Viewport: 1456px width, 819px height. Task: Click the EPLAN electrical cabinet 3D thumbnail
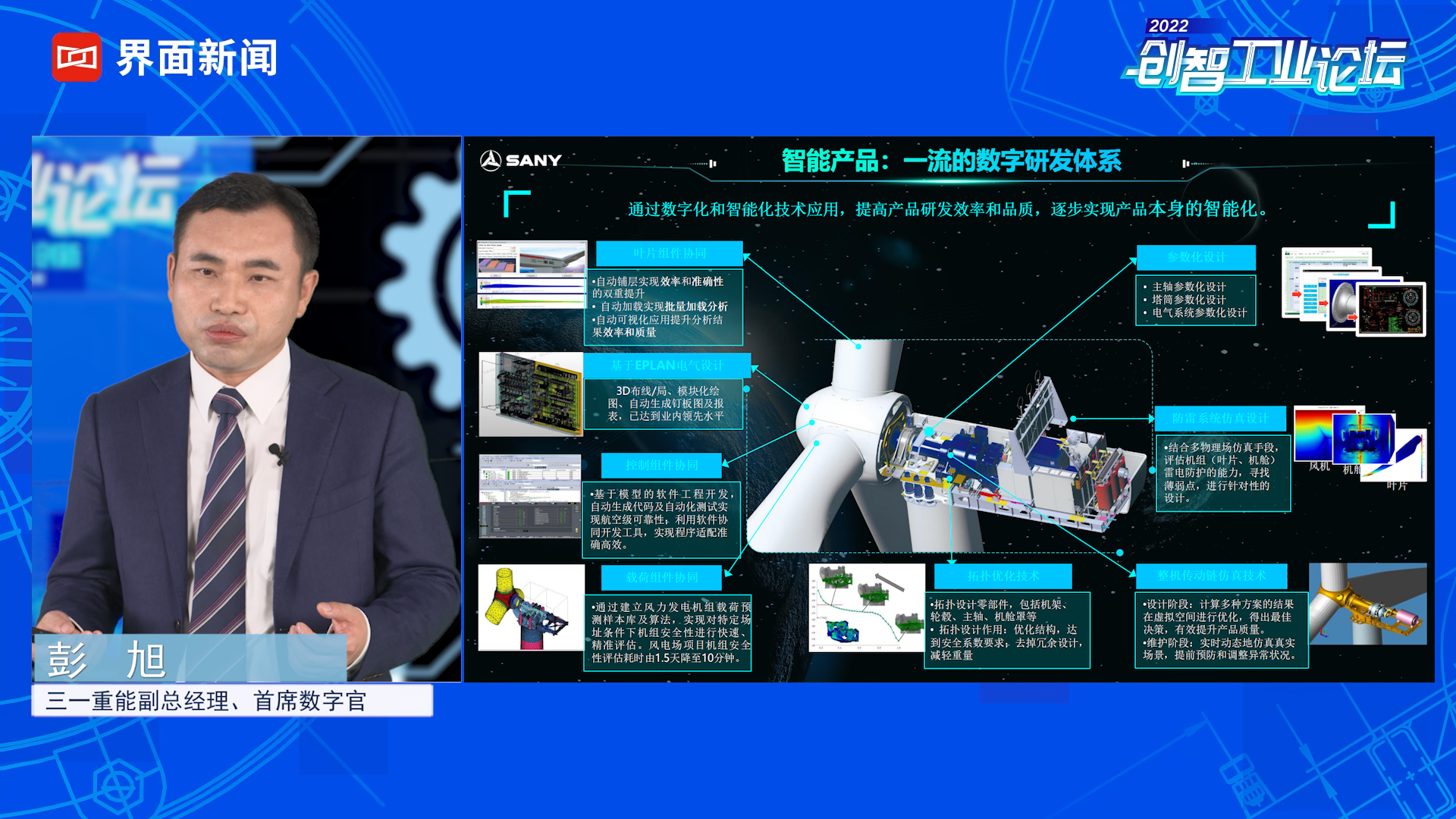click(x=531, y=394)
